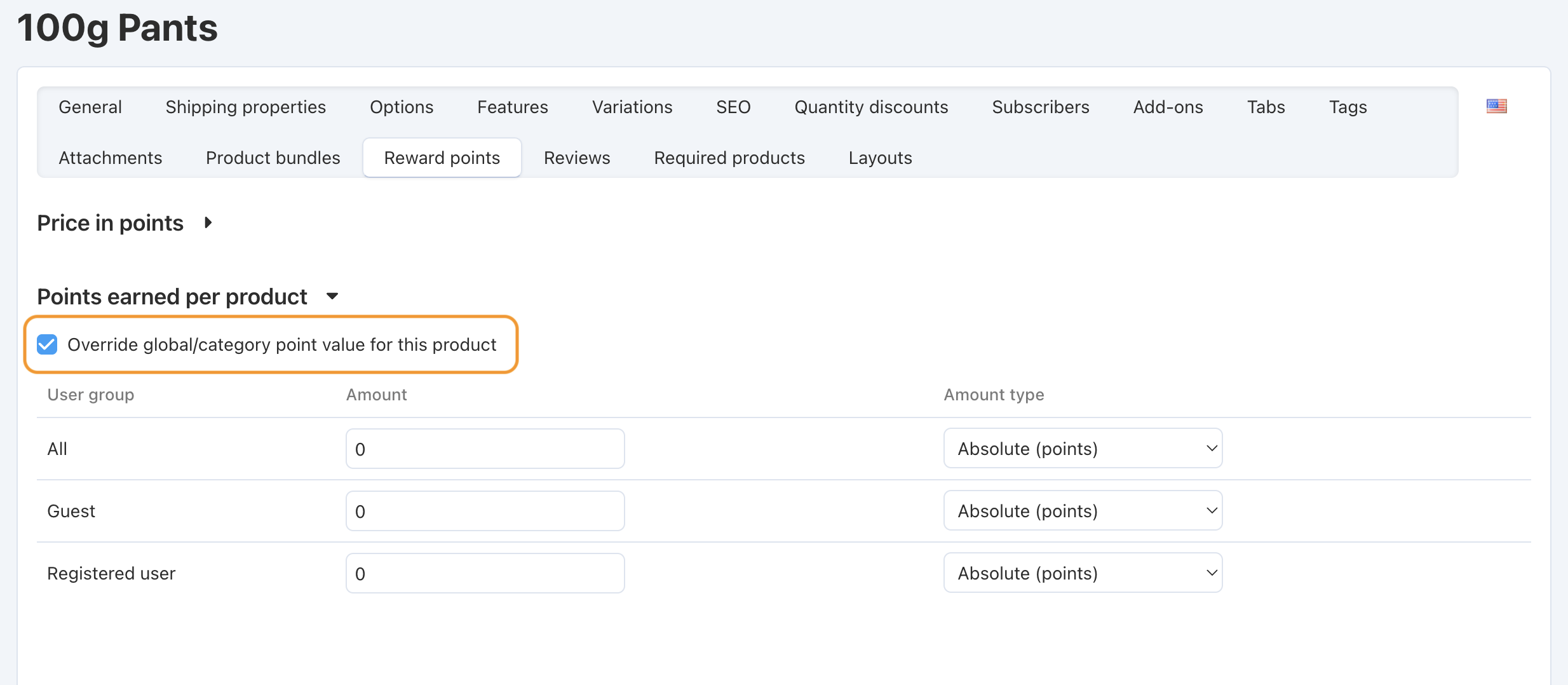
Task: Uncheck Override global/category point value checkbox
Action: point(47,344)
